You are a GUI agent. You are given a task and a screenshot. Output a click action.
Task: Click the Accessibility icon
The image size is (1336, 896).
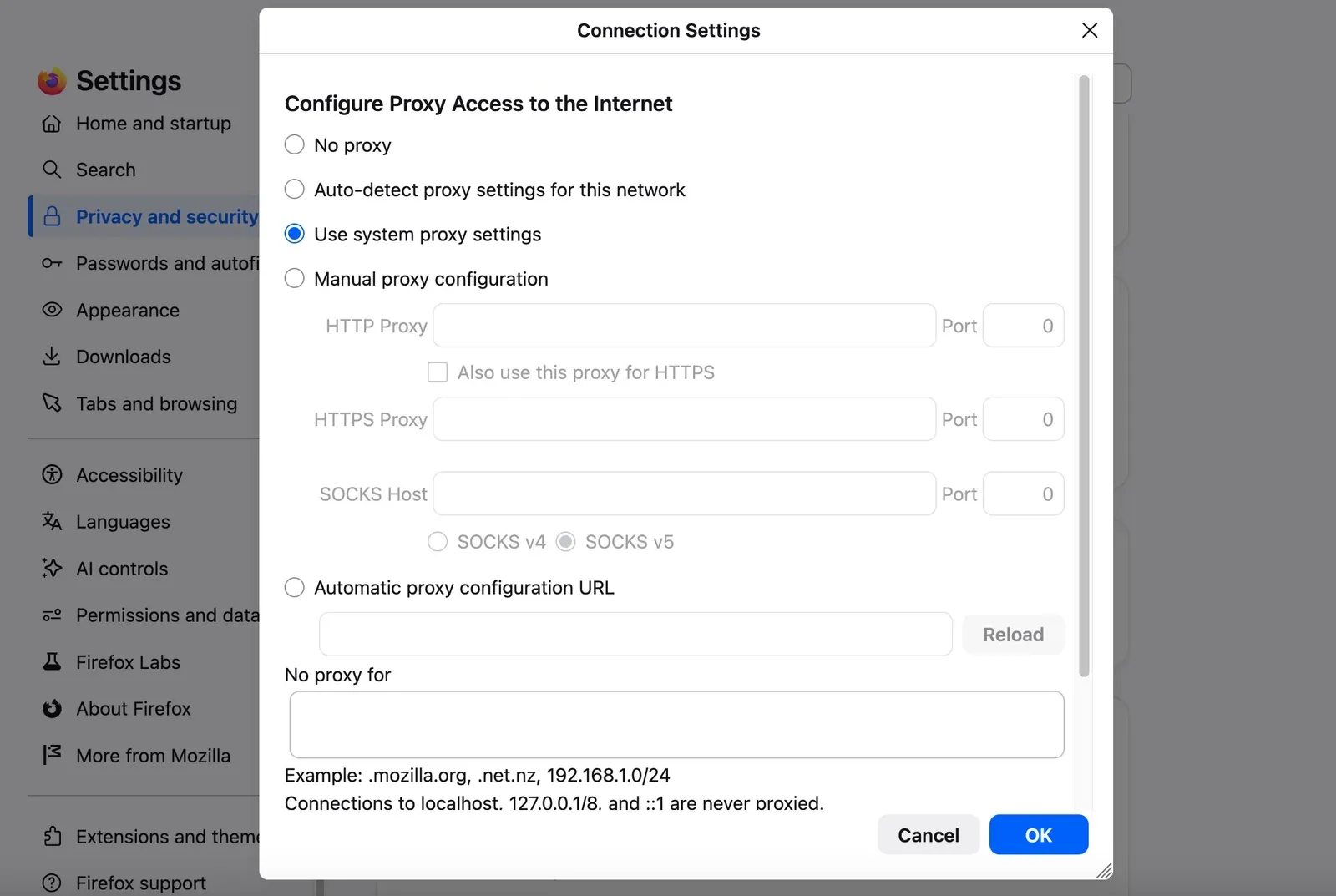[52, 475]
